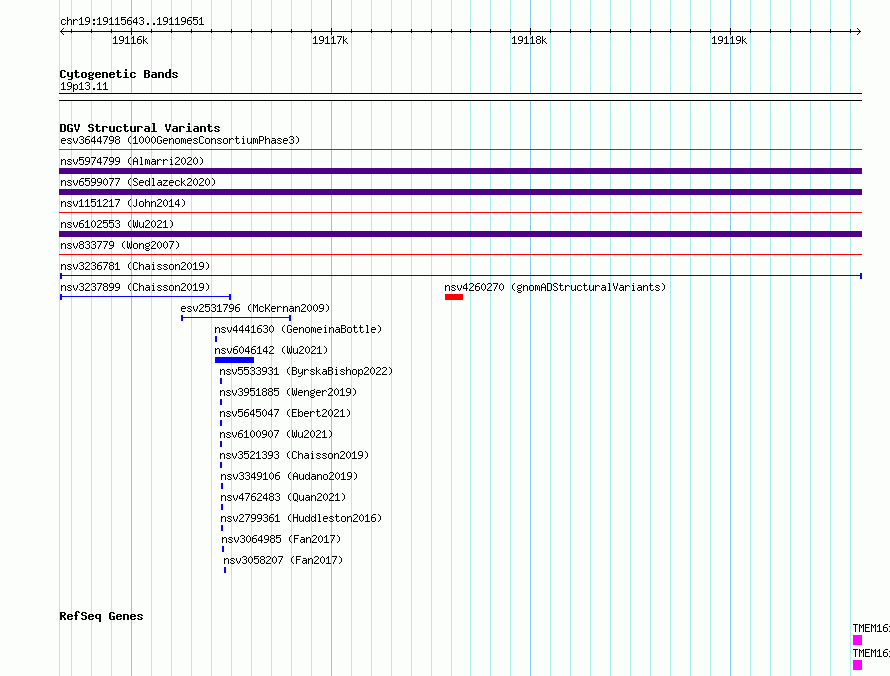890x676 pixels.
Task: Open the nsv5533931 ByrskaBishop2022 variant label
Action: 306,371
